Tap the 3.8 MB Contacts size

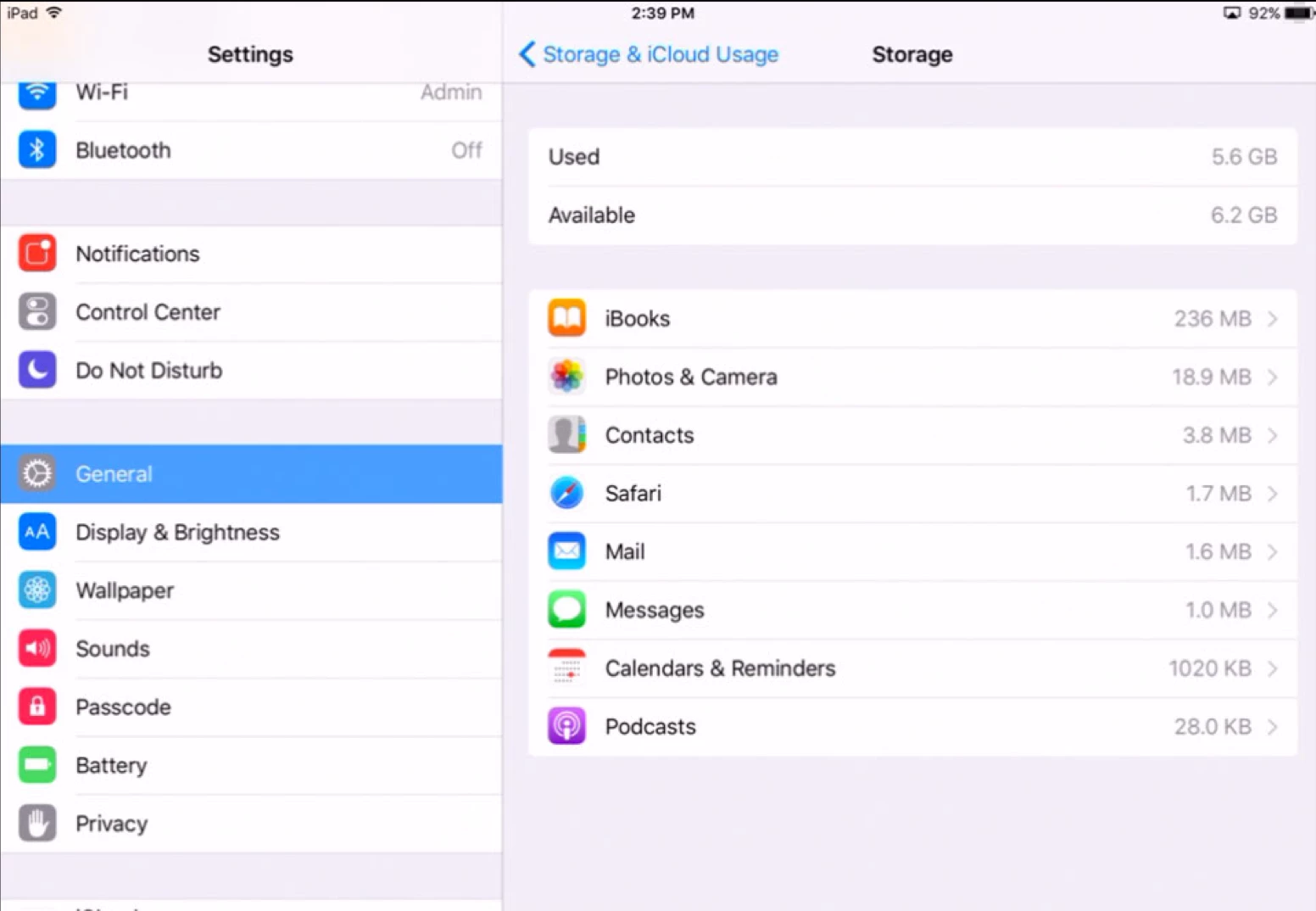tap(1217, 435)
